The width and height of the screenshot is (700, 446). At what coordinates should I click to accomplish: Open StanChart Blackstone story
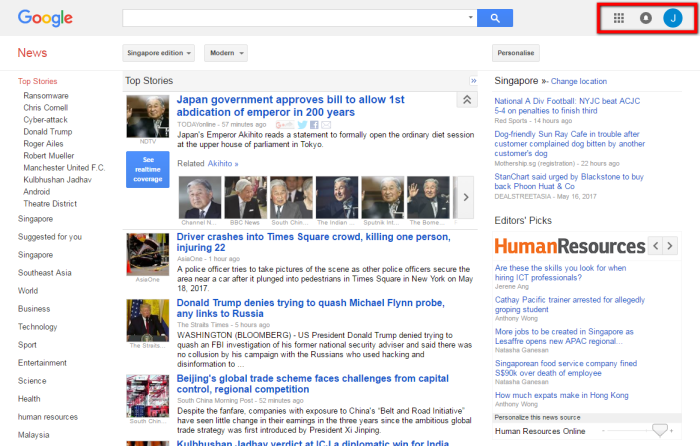[x=569, y=182]
